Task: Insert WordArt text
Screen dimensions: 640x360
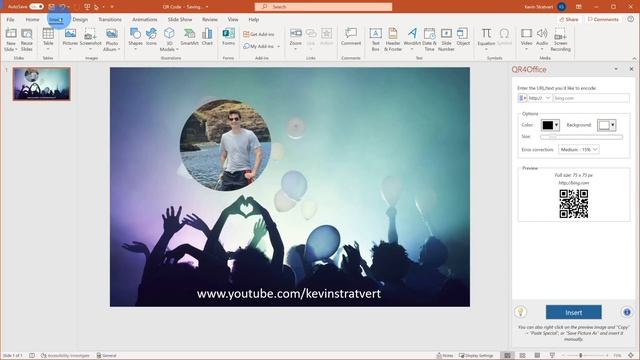Action: point(412,39)
